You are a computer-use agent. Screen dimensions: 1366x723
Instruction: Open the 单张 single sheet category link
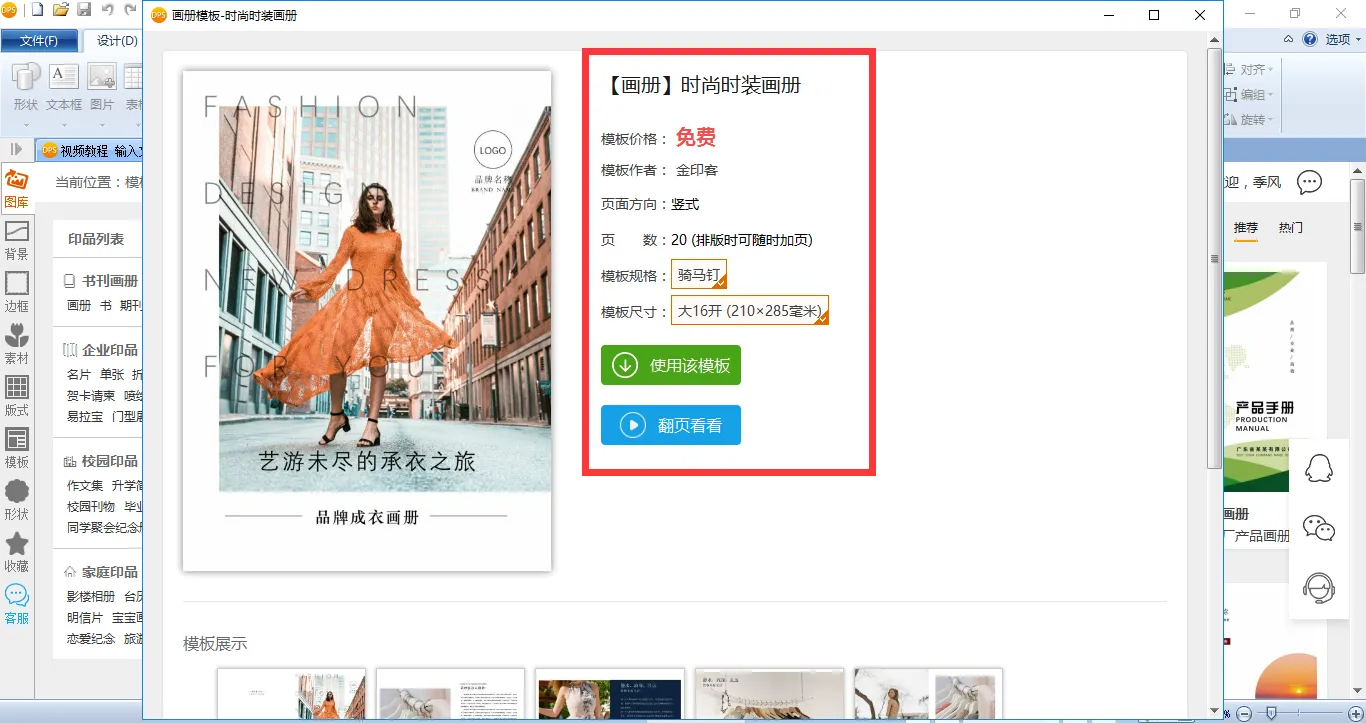(112, 374)
